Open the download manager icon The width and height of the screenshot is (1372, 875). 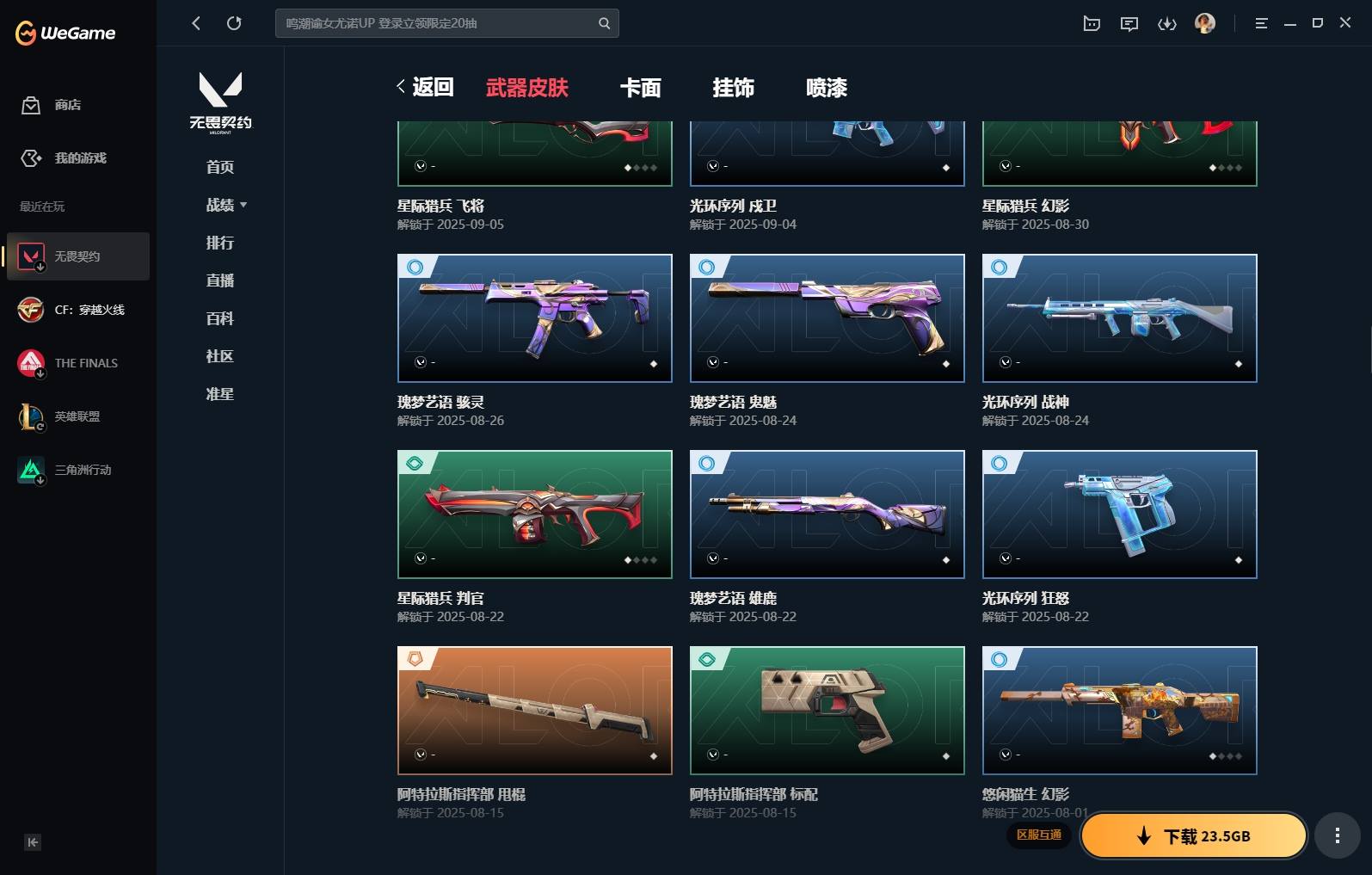pyautogui.click(x=1167, y=24)
